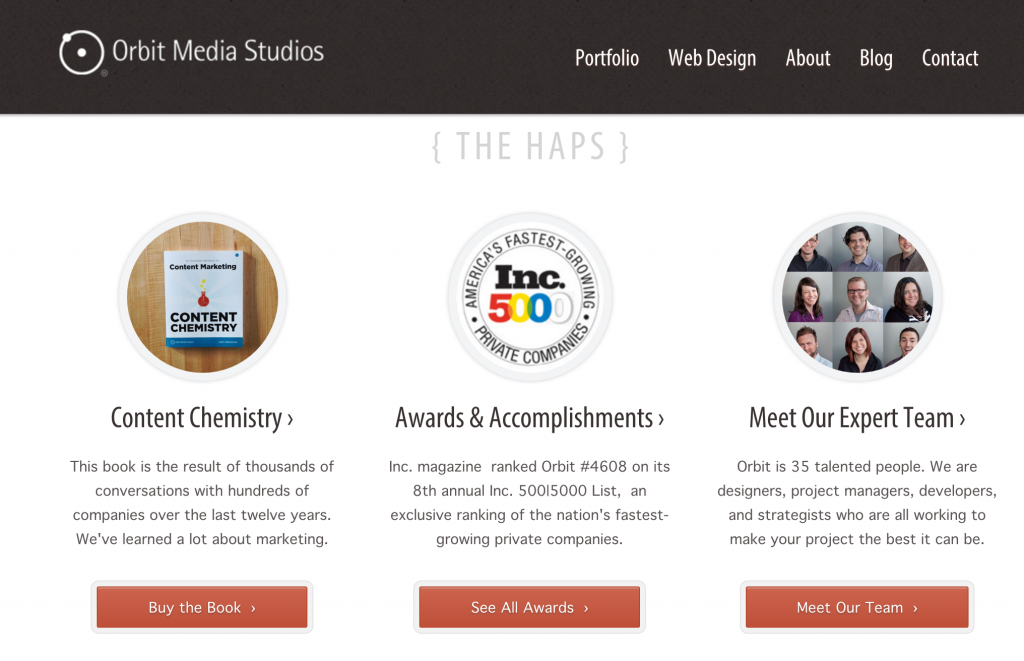This screenshot has width=1024, height=661.
Task: Navigate to the Blog
Action: [875, 58]
